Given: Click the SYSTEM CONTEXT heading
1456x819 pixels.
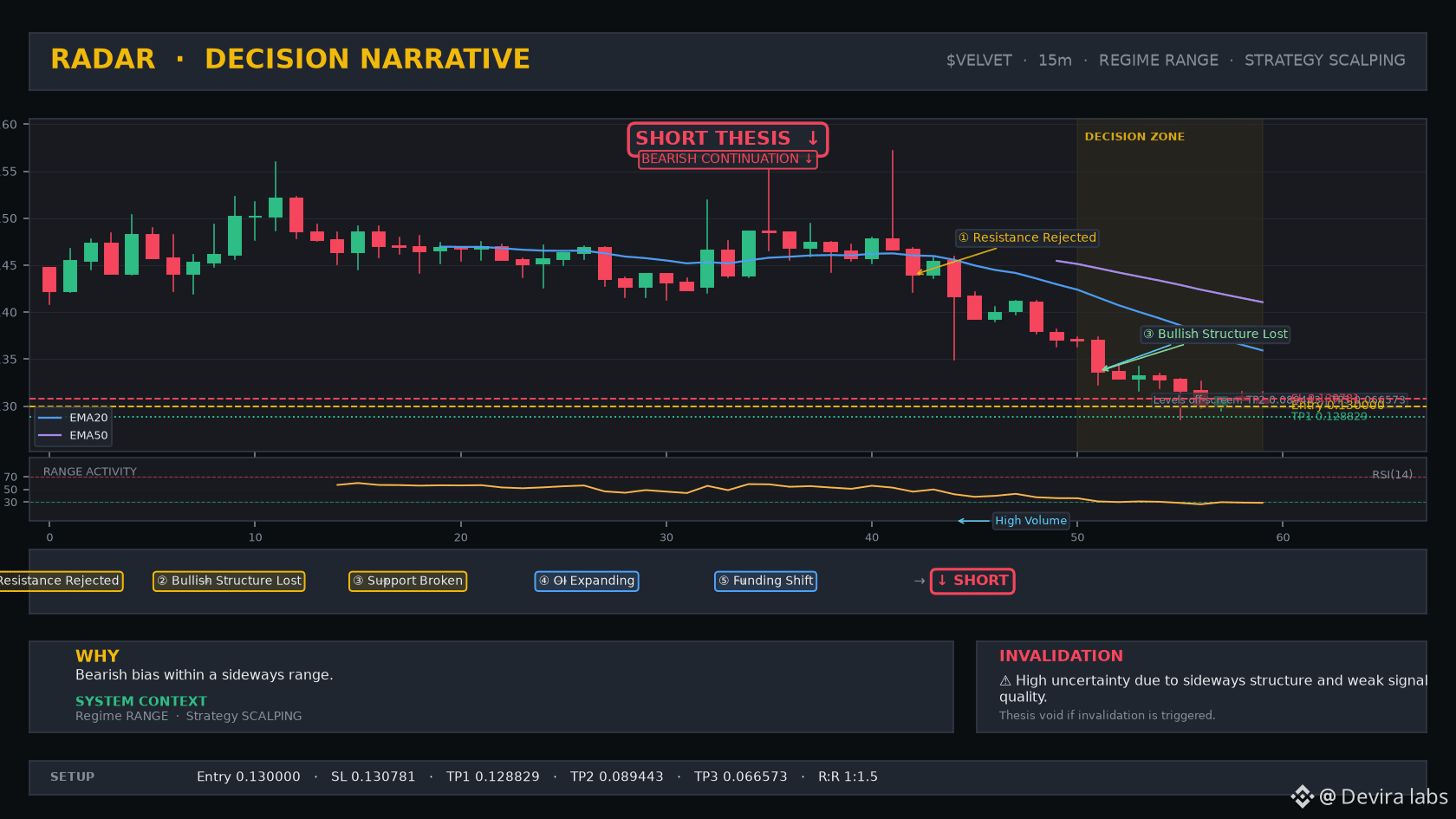Looking at the screenshot, I should 141,701.
